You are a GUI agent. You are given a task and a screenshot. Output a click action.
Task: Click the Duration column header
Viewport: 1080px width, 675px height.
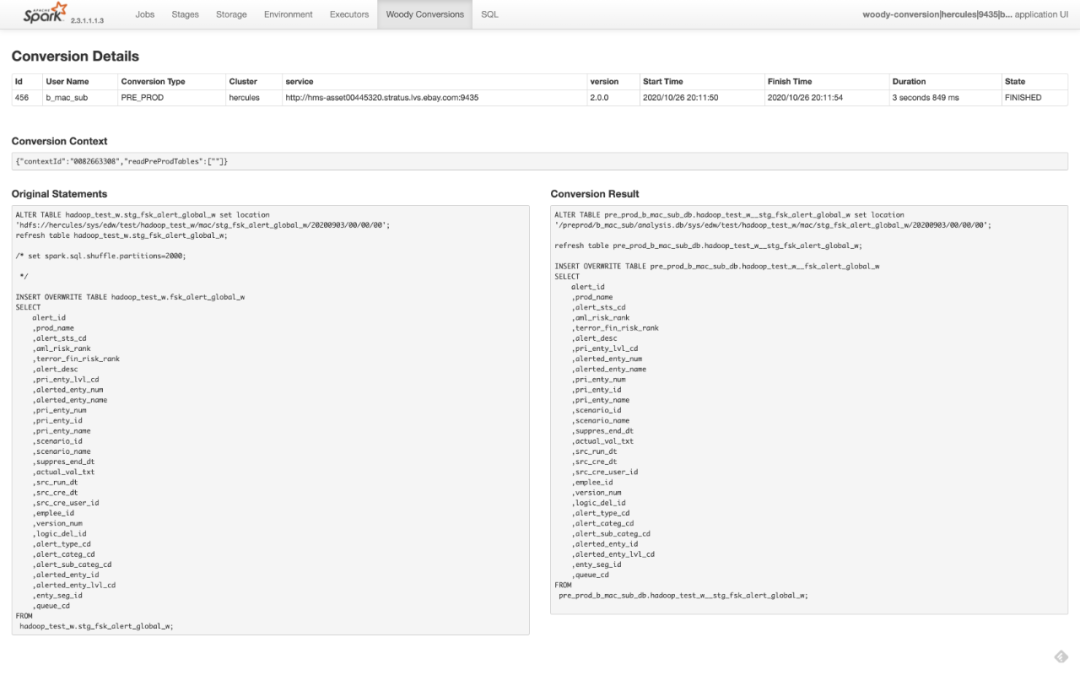click(x=909, y=82)
